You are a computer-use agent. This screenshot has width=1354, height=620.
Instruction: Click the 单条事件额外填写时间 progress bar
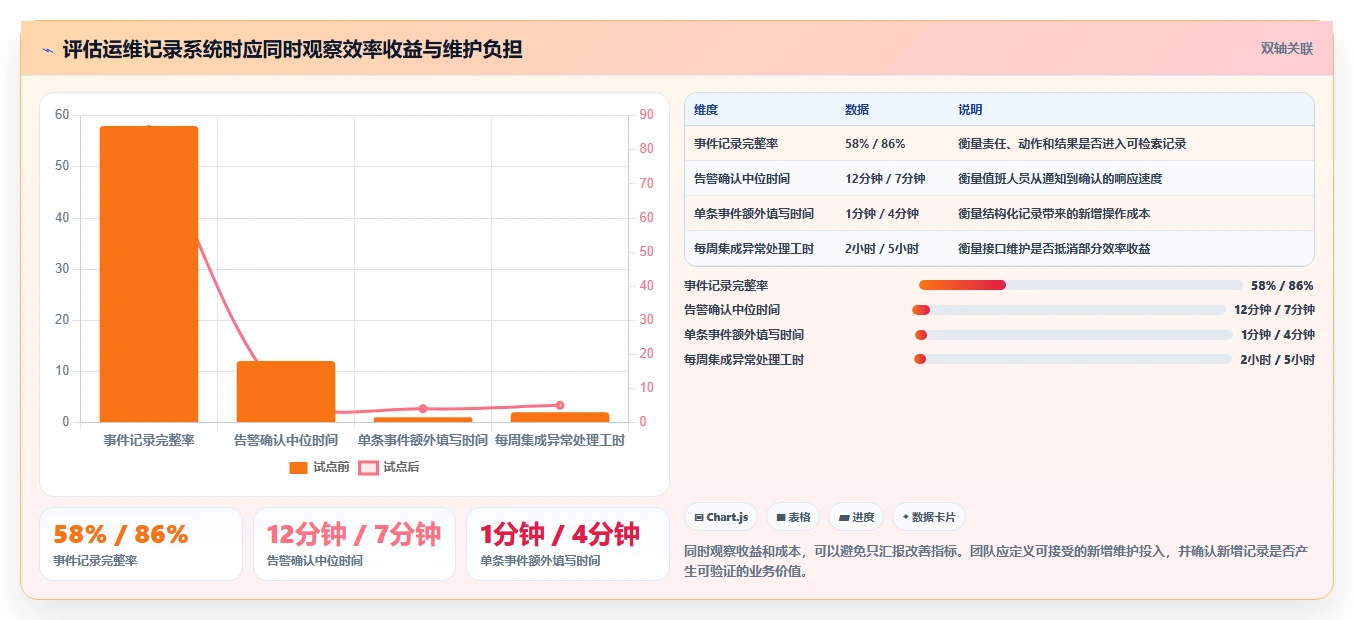pos(1073,335)
